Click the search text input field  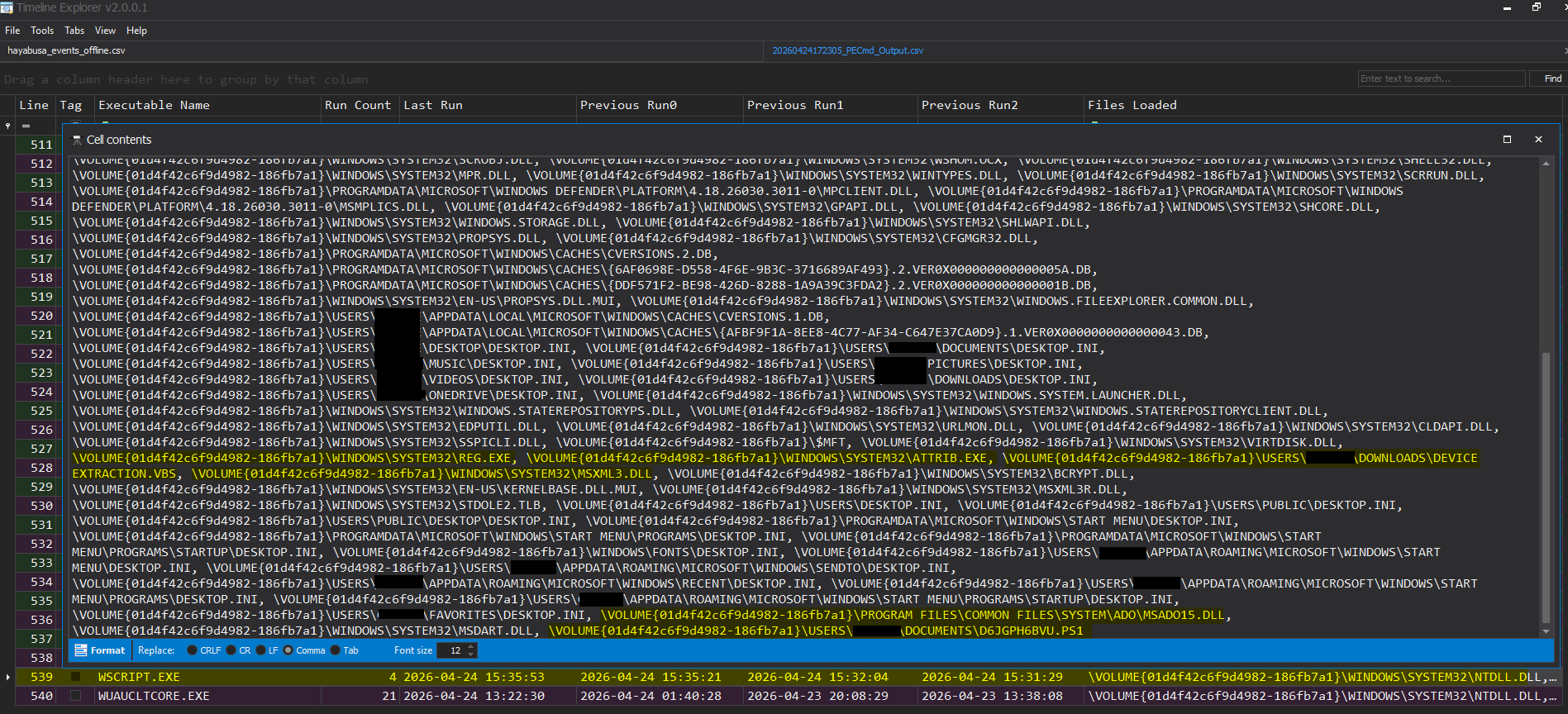pyautogui.click(x=1441, y=79)
